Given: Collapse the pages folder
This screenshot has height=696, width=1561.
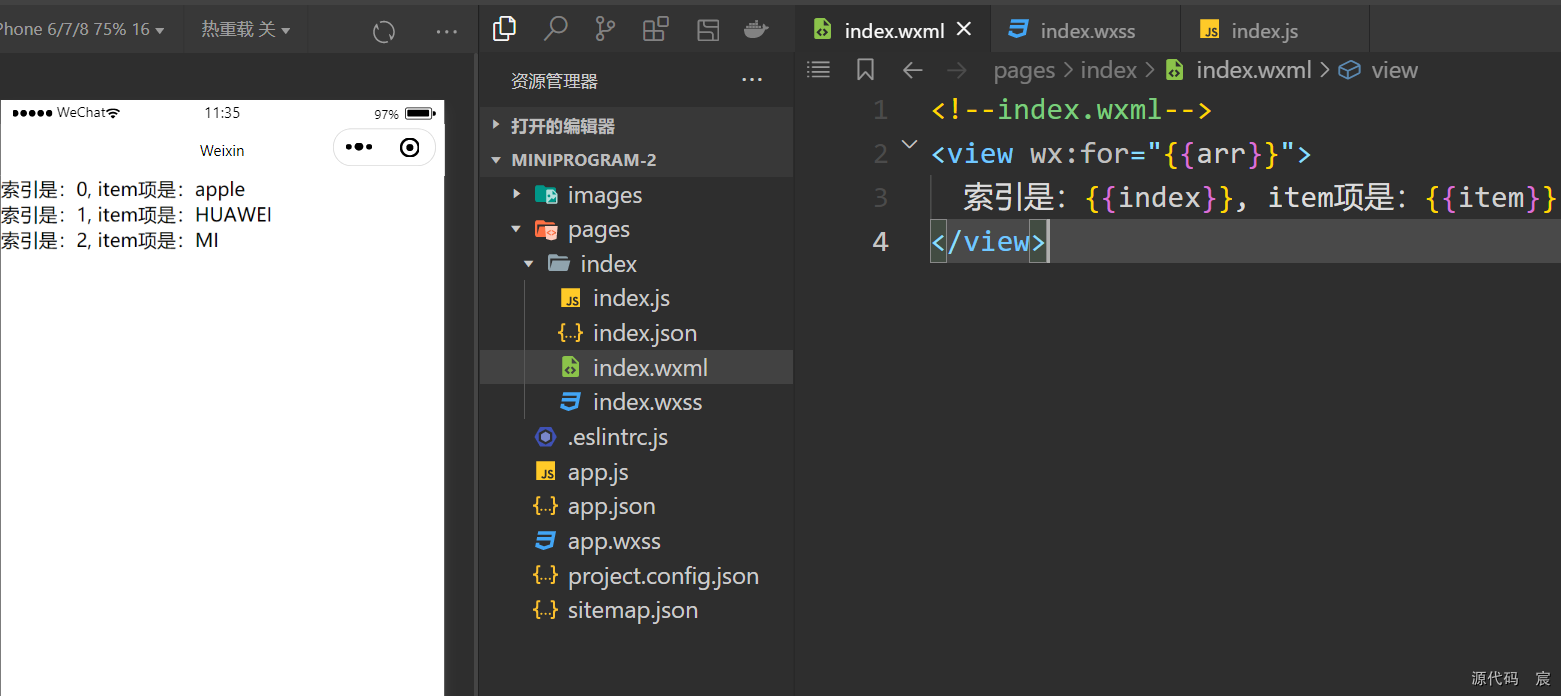Looking at the screenshot, I should (636, 229).
